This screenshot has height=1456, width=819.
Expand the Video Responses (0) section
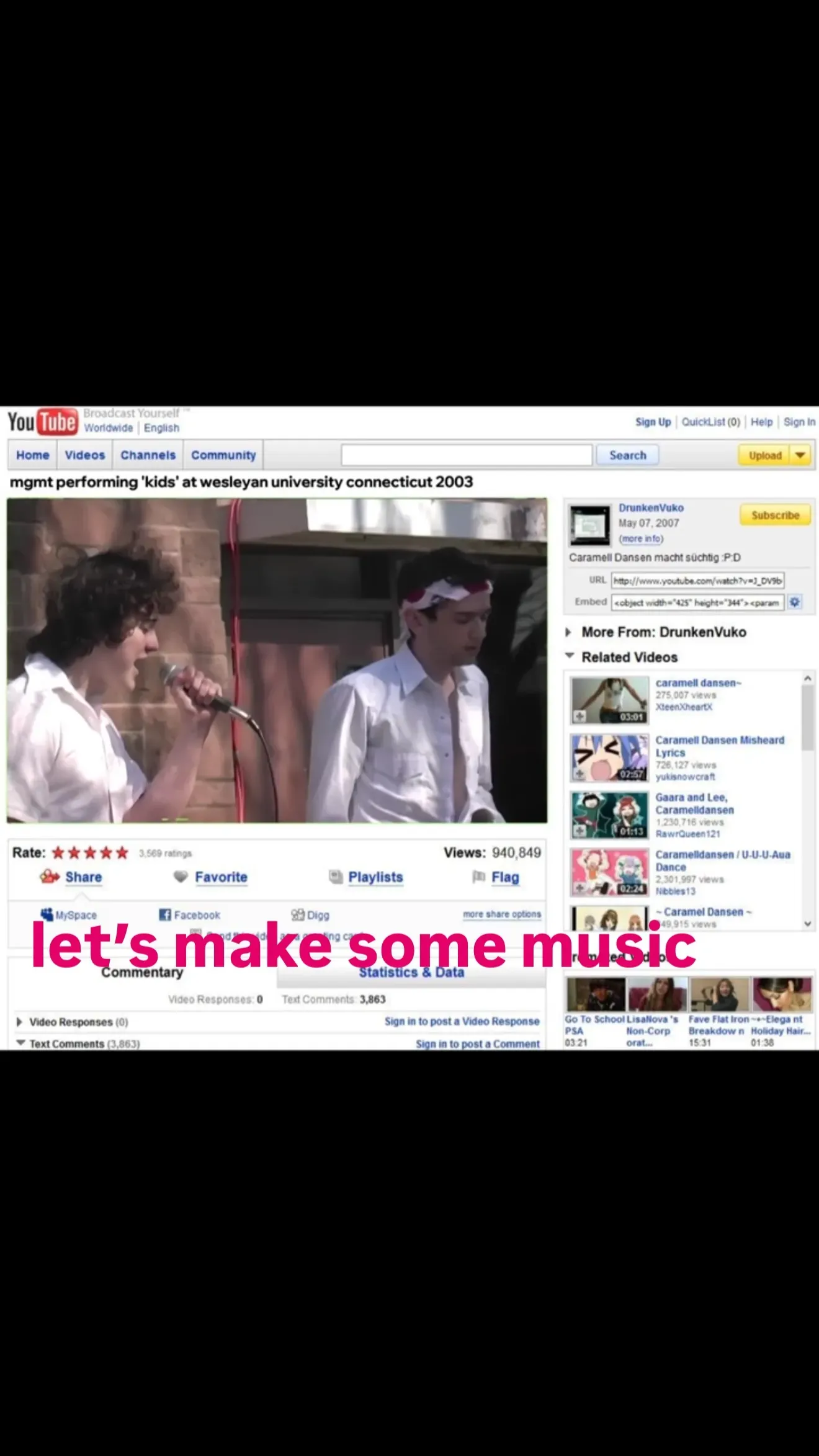(19, 1022)
